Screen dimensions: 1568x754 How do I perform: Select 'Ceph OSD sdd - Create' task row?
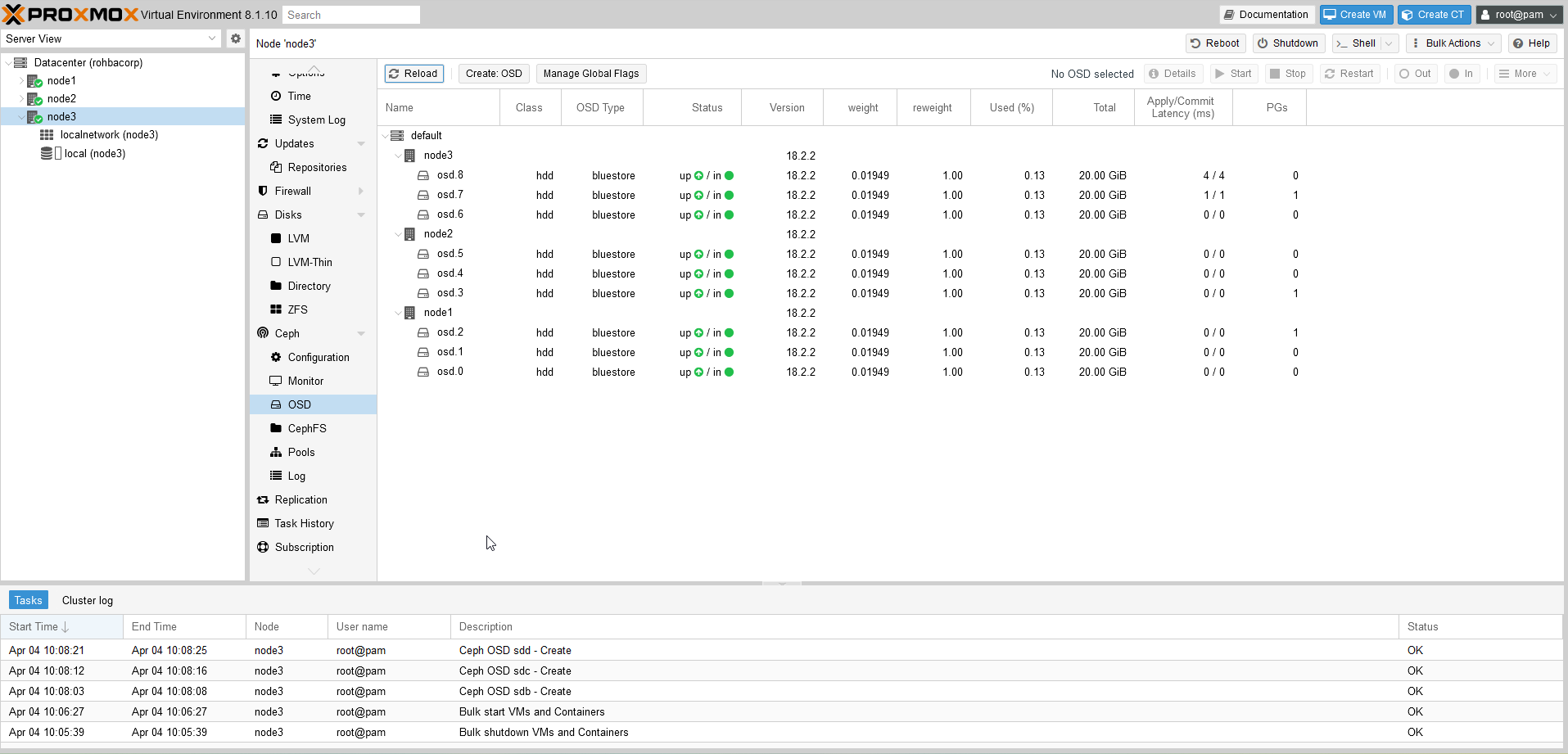781,651
